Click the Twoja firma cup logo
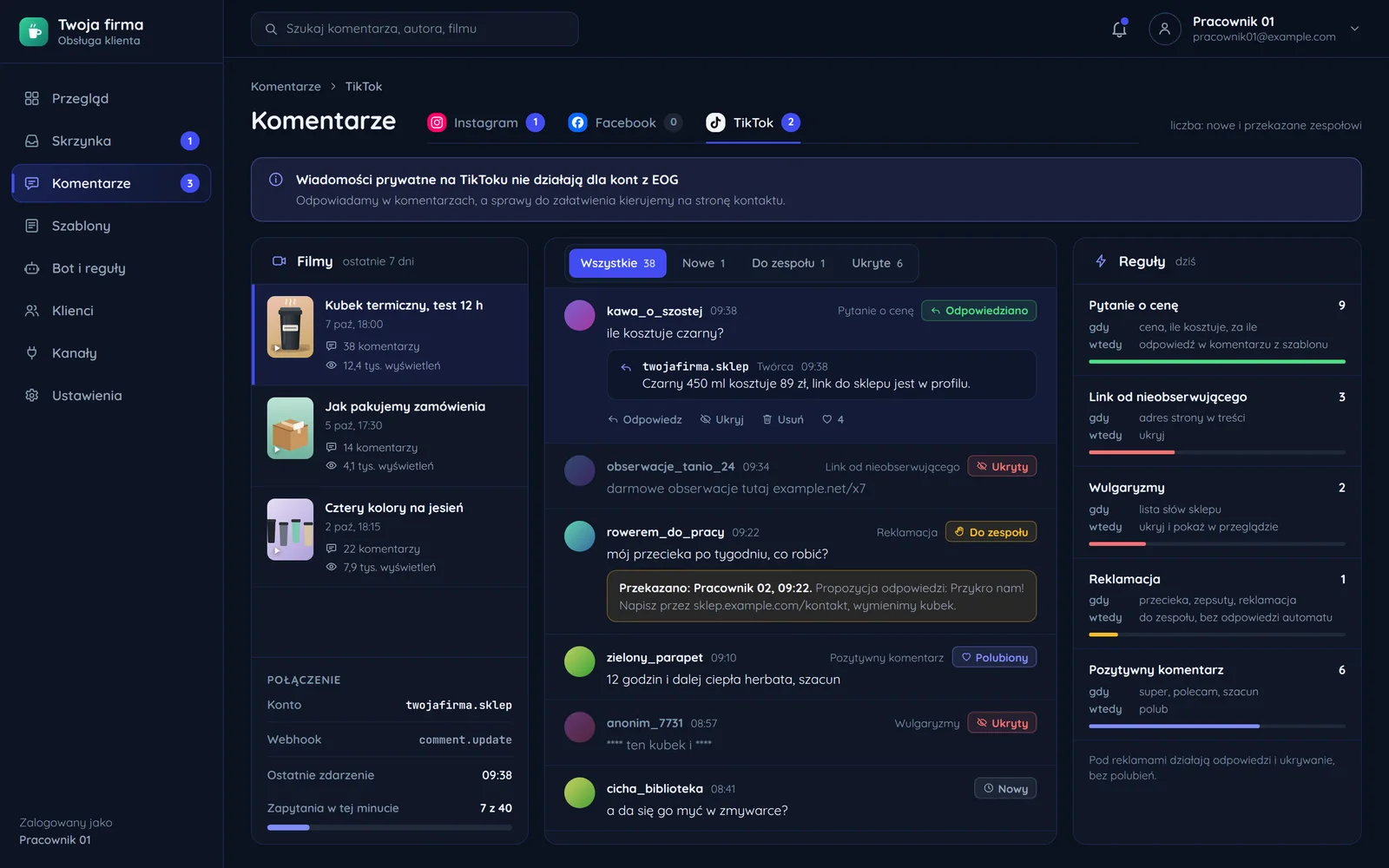This screenshot has width=1389, height=868. [x=34, y=32]
